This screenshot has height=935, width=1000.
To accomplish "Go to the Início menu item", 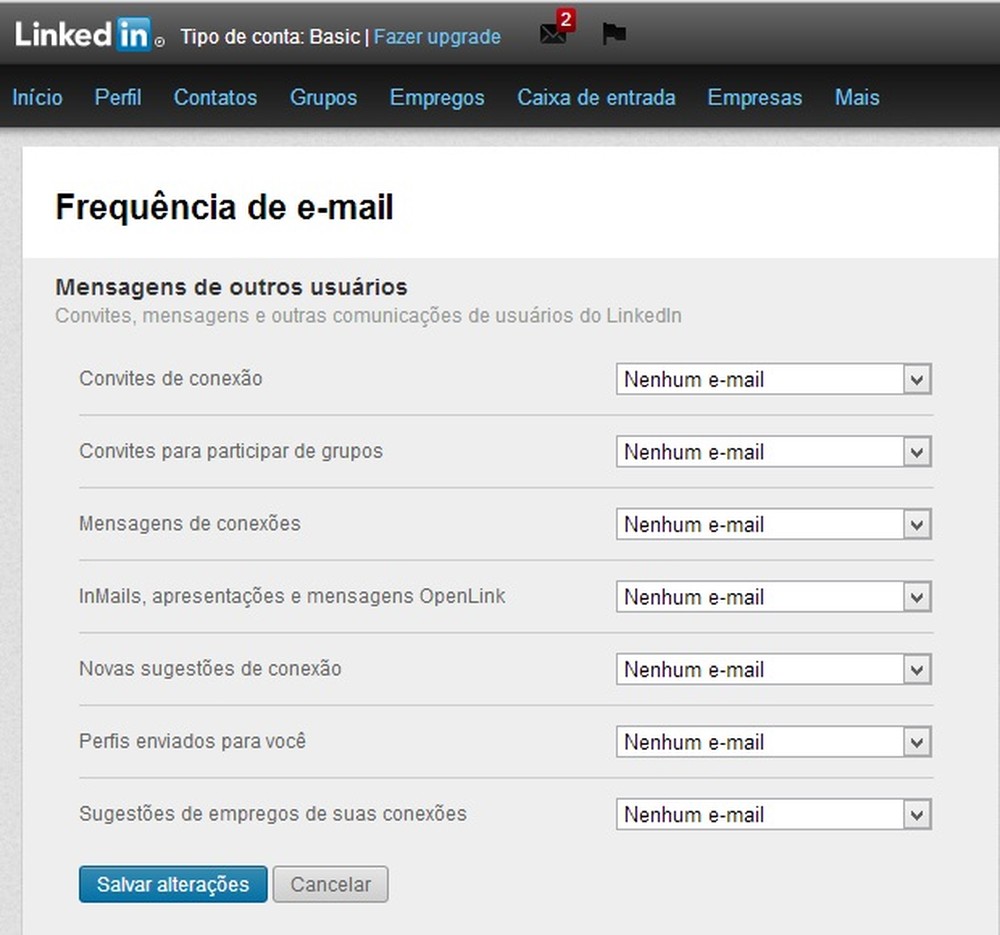I will click(37, 98).
